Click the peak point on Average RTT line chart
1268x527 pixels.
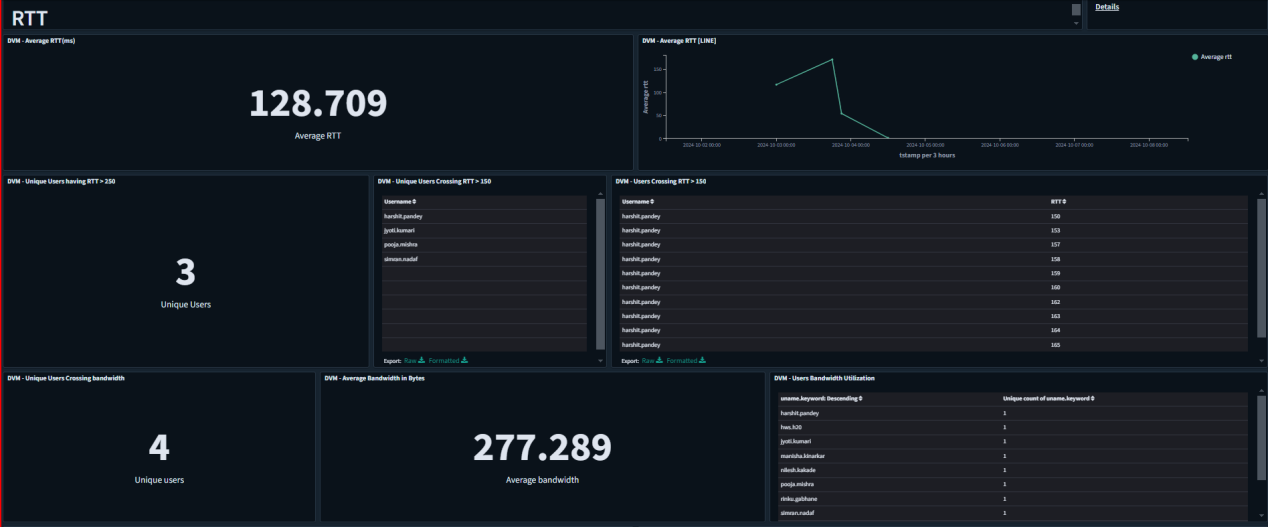click(832, 60)
